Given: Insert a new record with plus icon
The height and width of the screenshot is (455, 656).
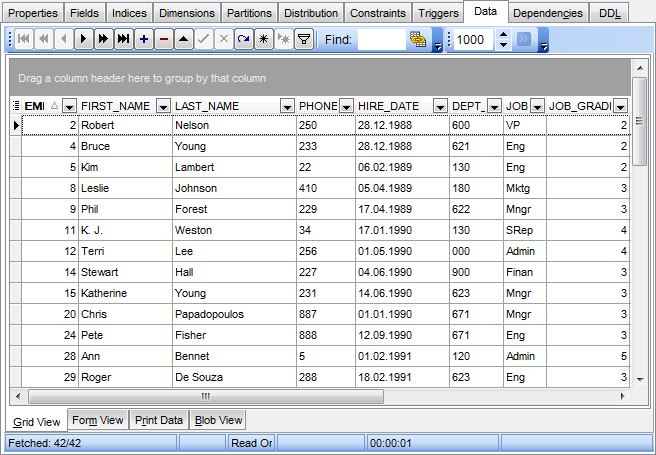Looking at the screenshot, I should 144,40.
